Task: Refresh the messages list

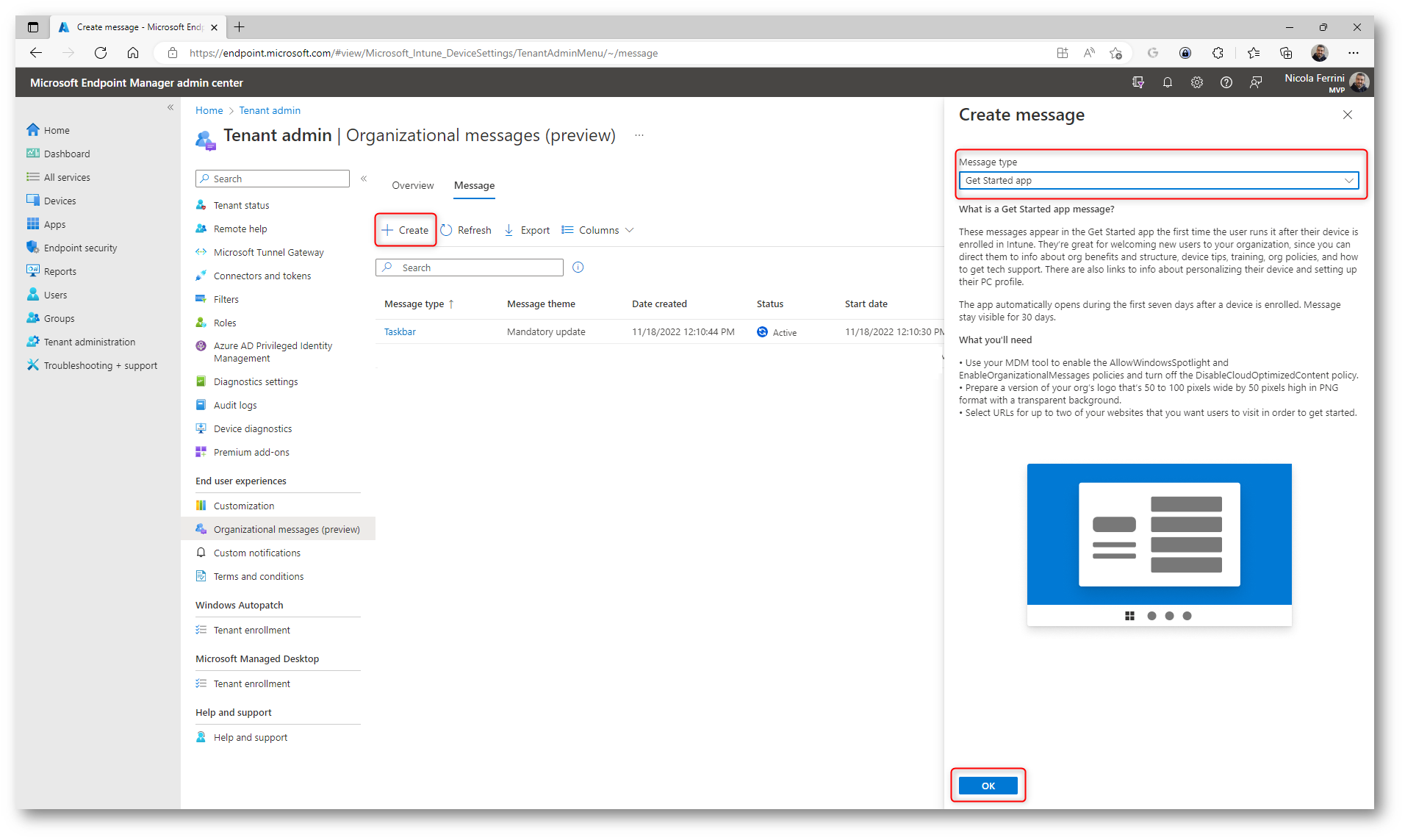Action: pyautogui.click(x=465, y=230)
